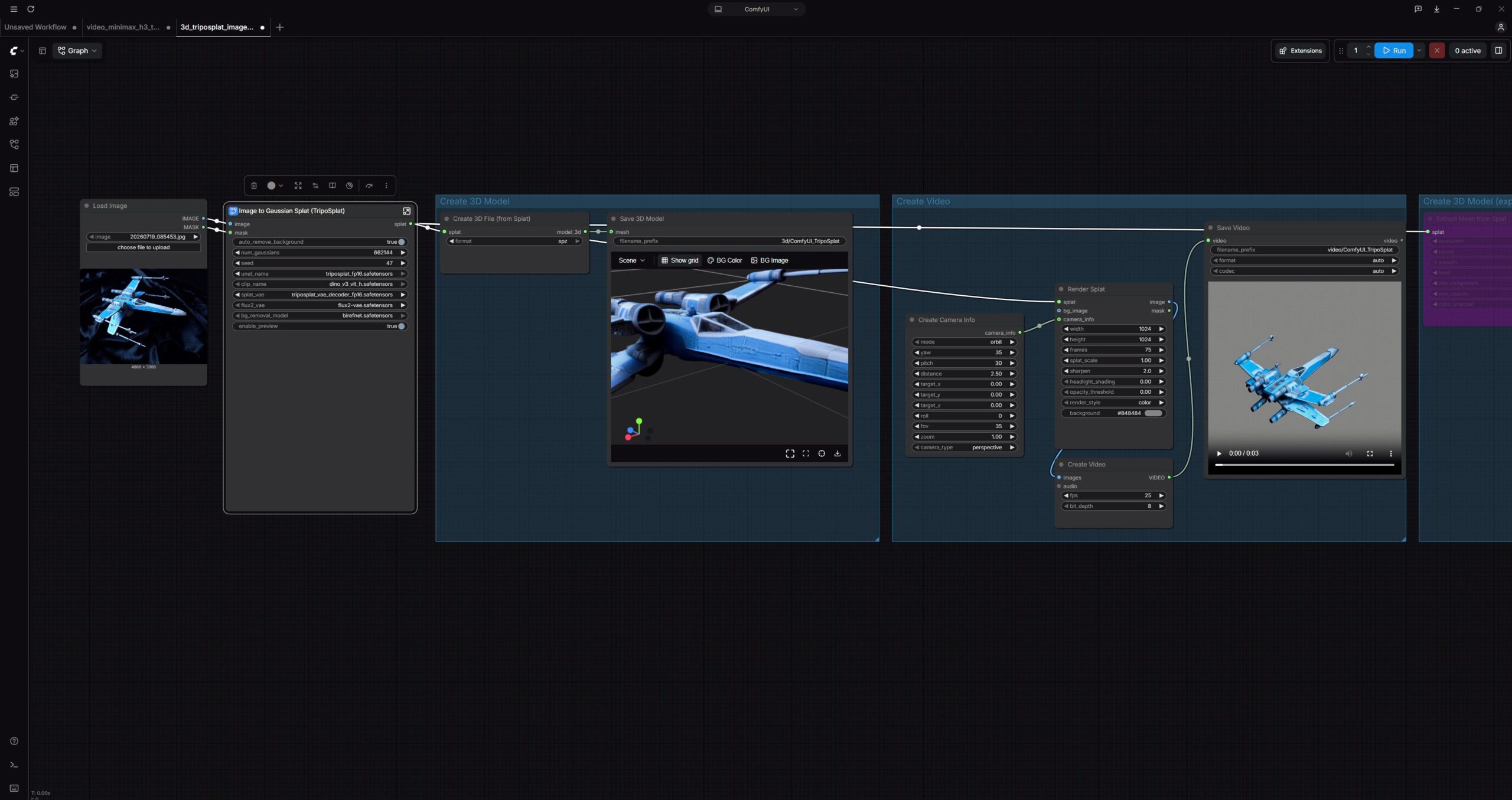Open the hamburger main menu
The width and height of the screenshot is (1512, 800).
coord(14,9)
